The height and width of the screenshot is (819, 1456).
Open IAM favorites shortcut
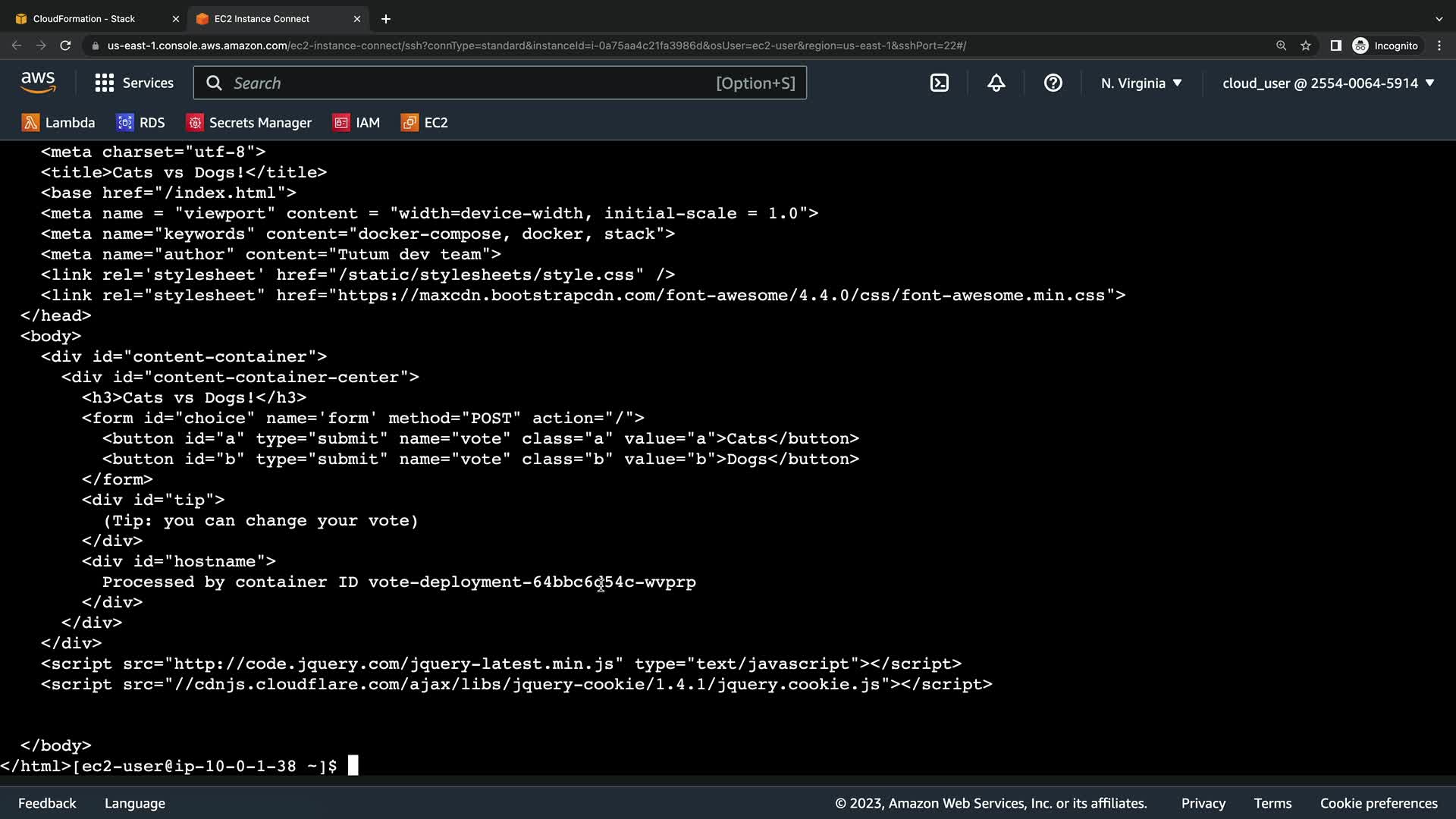coord(356,123)
